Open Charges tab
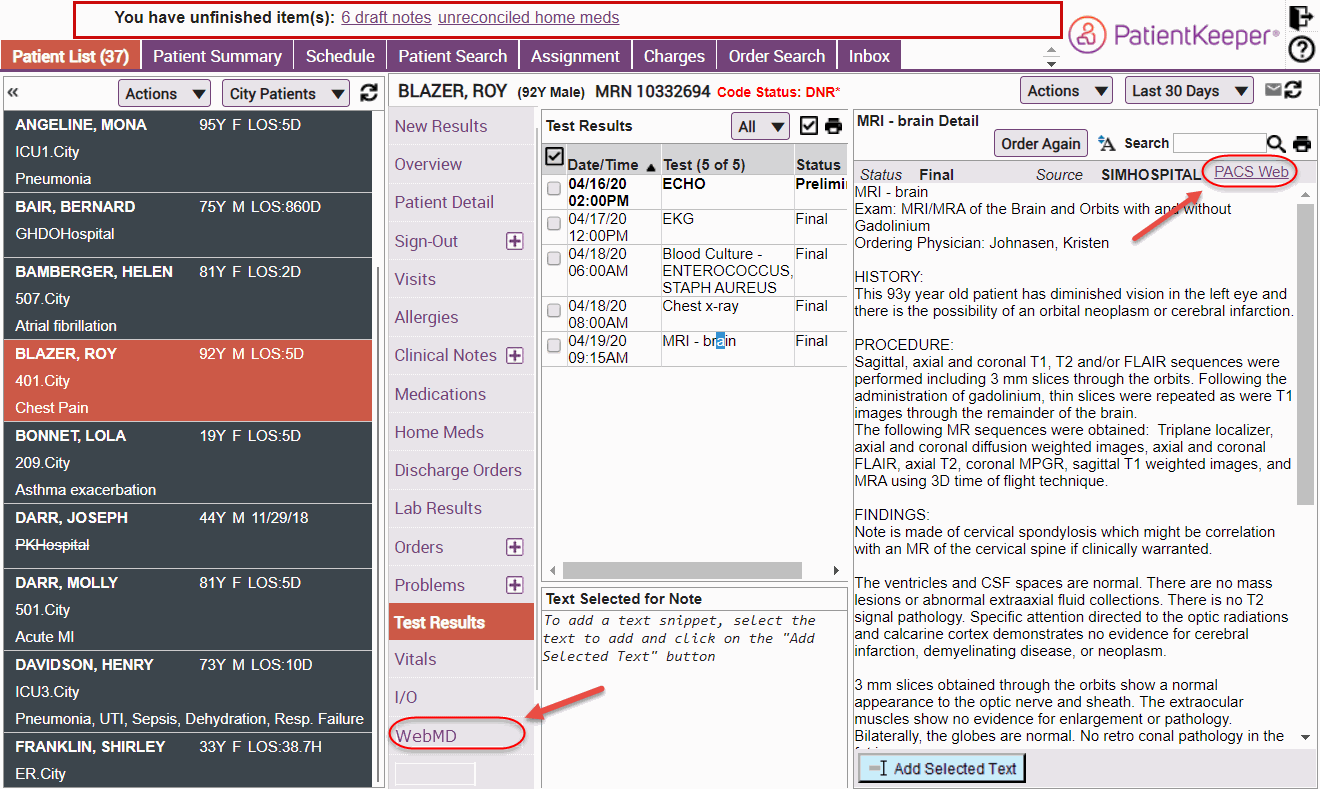 point(674,56)
